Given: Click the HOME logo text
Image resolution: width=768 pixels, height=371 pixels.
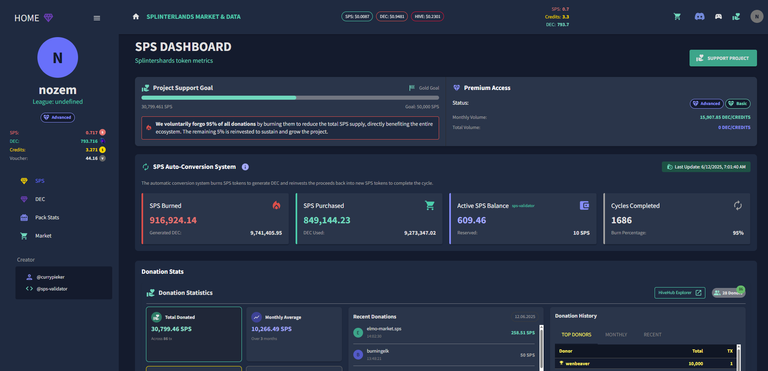Looking at the screenshot, I should (27, 18).
